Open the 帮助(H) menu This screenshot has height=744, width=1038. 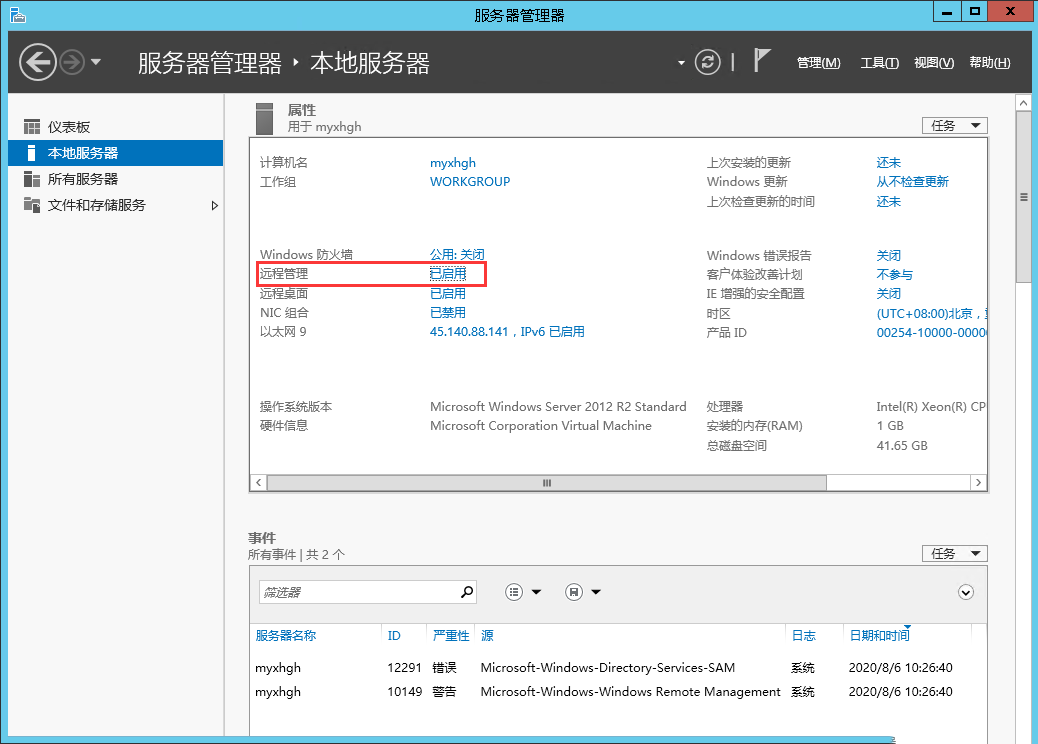click(990, 63)
